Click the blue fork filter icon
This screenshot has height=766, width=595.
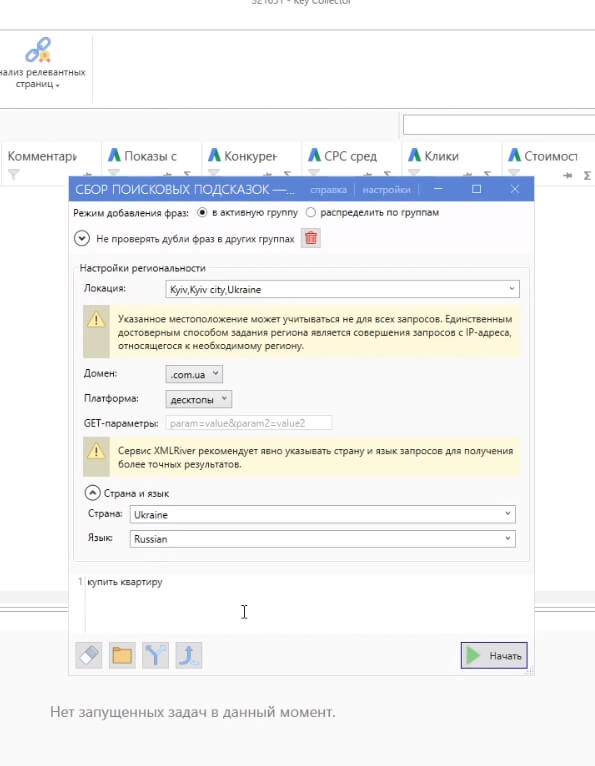[x=155, y=655]
